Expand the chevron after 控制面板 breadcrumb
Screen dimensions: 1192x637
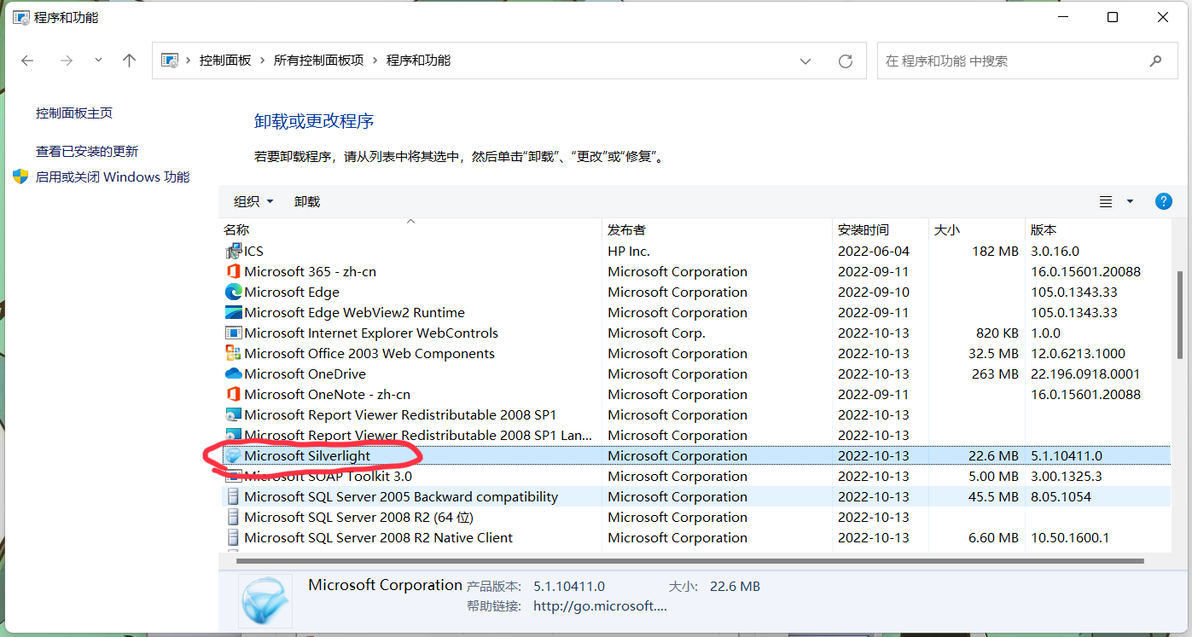262,60
